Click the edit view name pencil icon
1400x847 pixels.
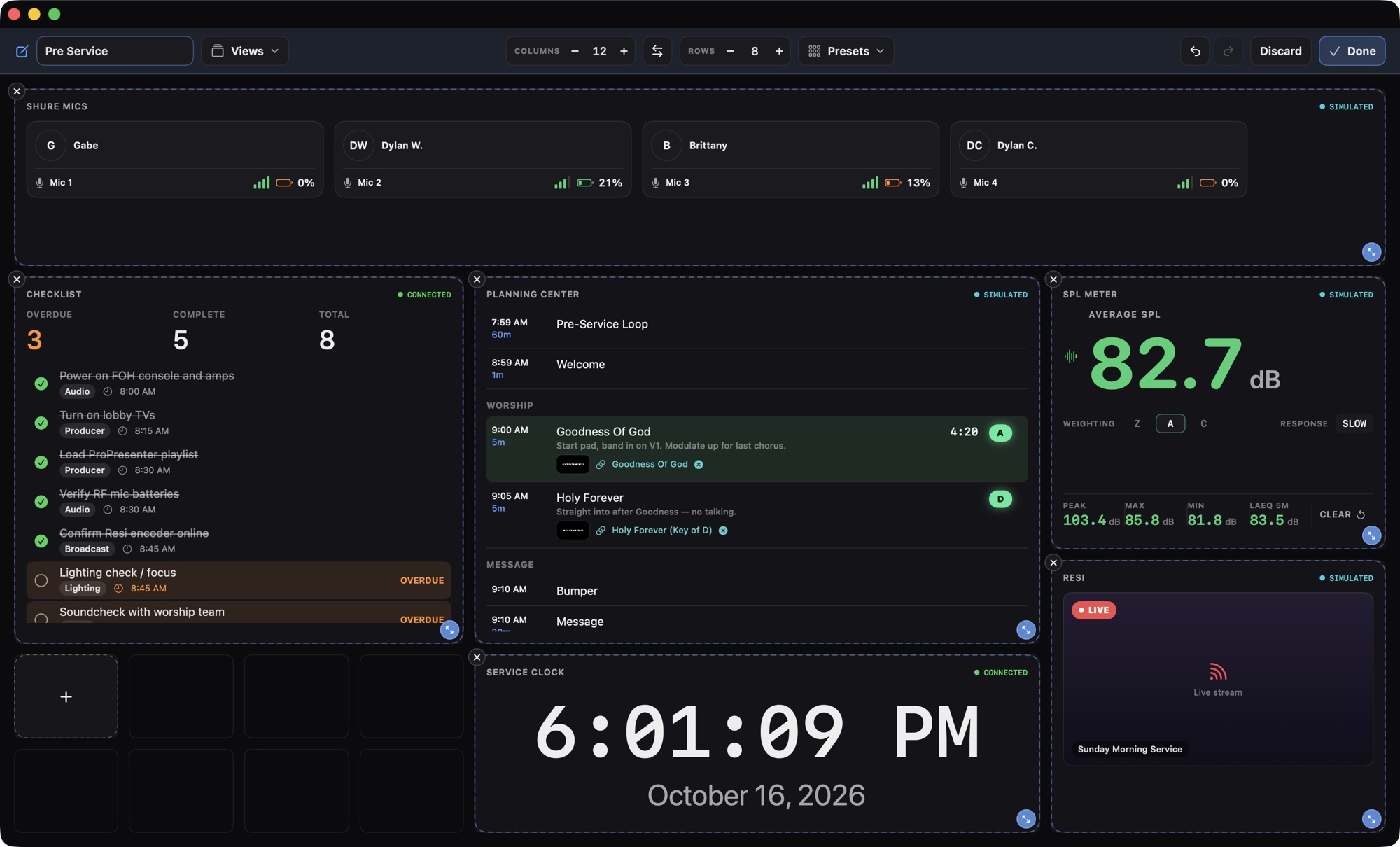[x=22, y=51]
